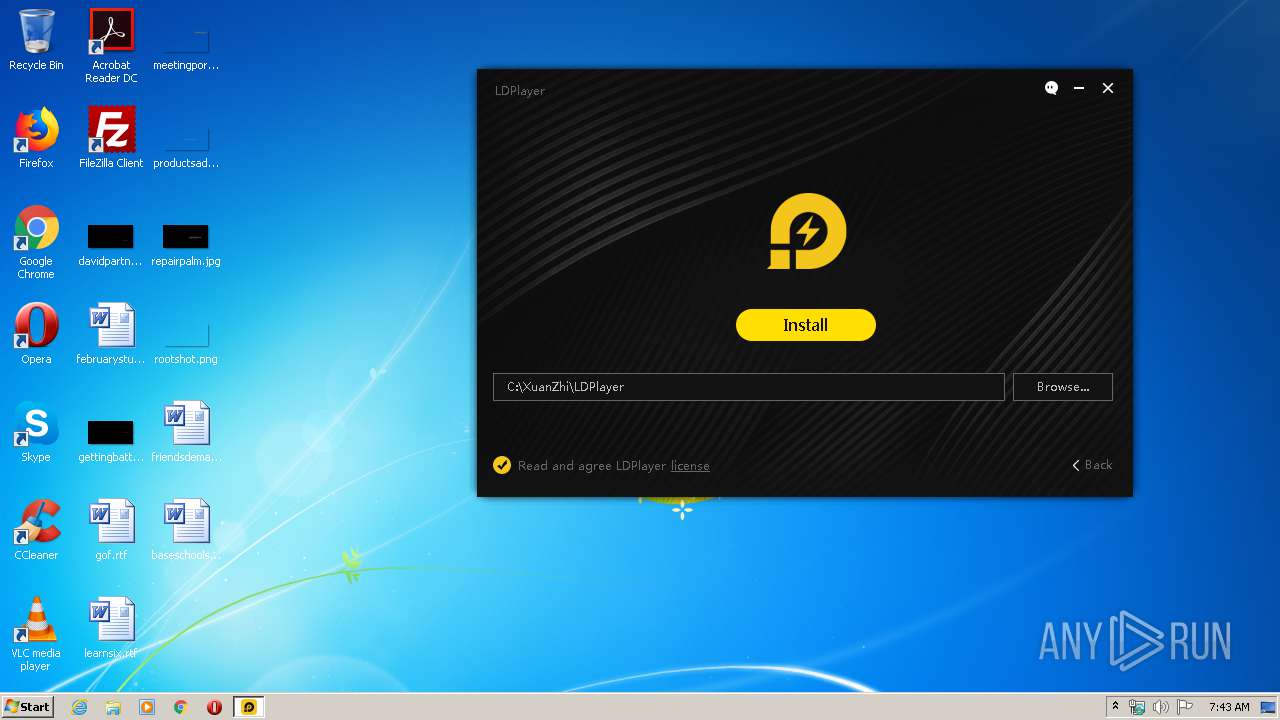Select the CCleaner desktop shortcut
This screenshot has width=1280, height=720.
click(36, 530)
